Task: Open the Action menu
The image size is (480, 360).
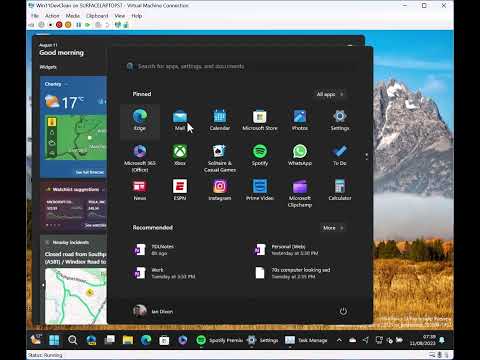Action: [x=52, y=16]
